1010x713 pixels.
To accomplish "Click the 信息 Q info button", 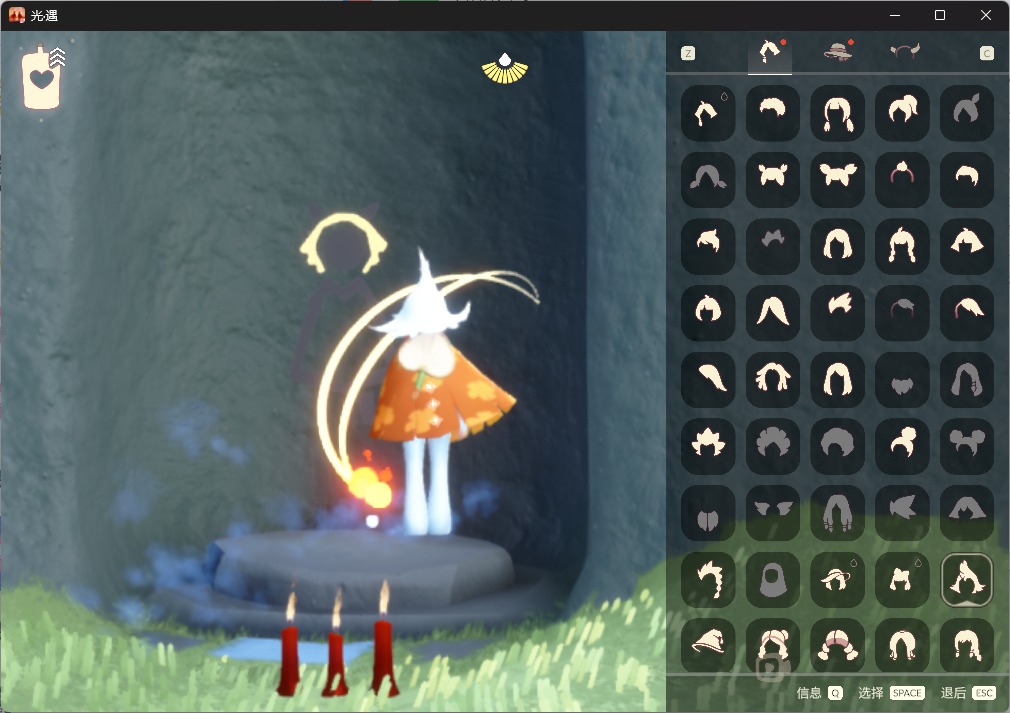I will coord(819,693).
